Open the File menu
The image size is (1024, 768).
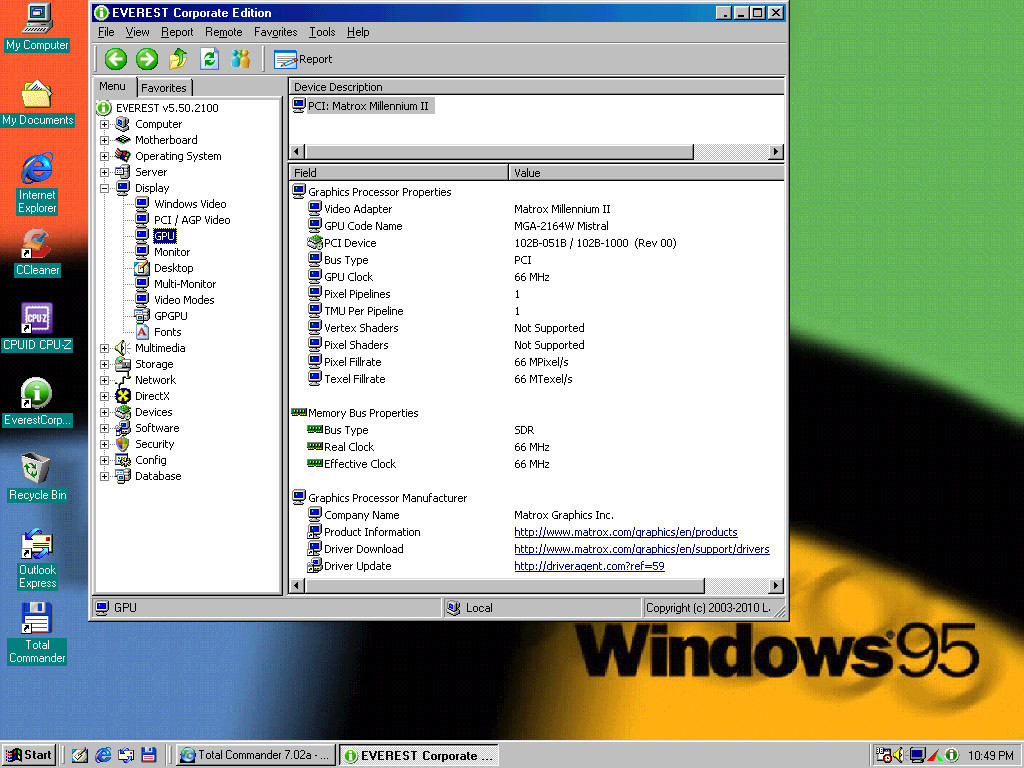click(106, 32)
